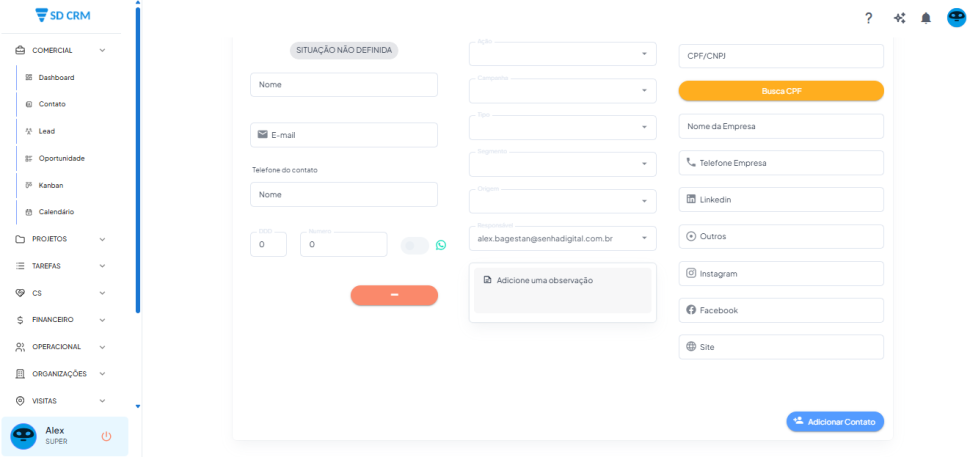Click the user avatar in top bar
Screen dimensions: 970x457
pos(956,18)
